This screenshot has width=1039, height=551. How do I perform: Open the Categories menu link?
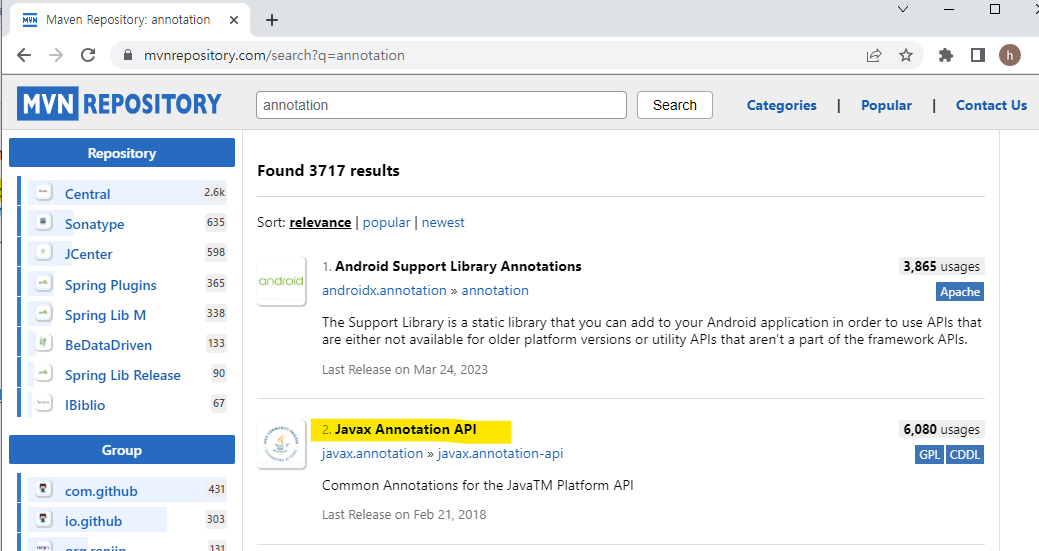pos(781,105)
